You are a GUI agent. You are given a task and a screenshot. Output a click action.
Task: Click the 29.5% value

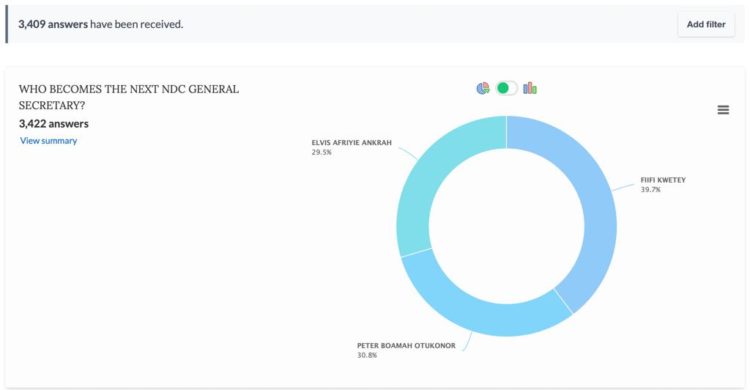(x=321, y=152)
